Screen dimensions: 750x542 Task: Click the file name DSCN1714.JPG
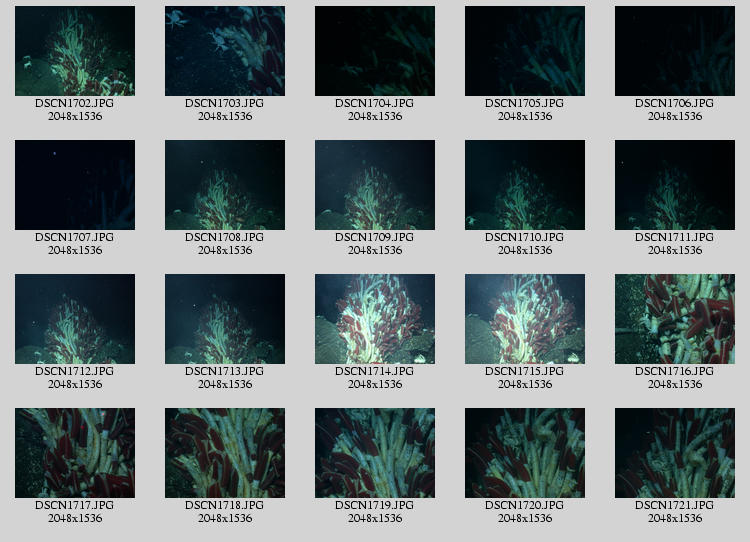coord(375,371)
